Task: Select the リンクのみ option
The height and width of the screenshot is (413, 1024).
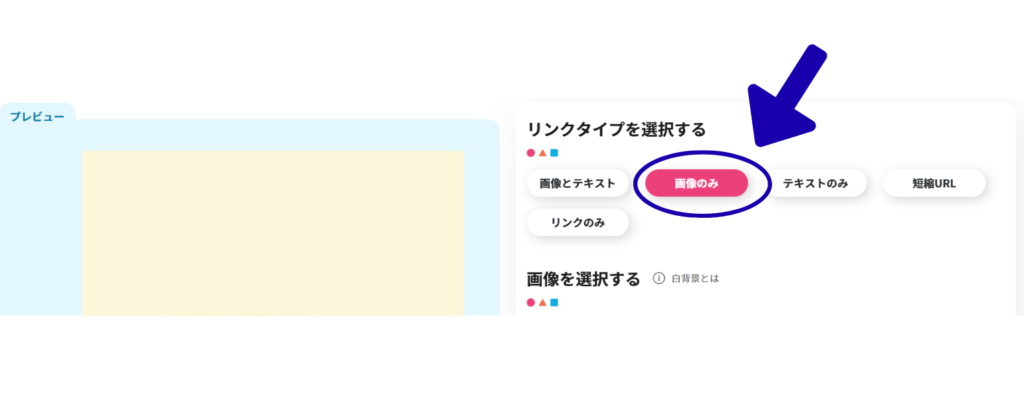Action: pos(577,222)
